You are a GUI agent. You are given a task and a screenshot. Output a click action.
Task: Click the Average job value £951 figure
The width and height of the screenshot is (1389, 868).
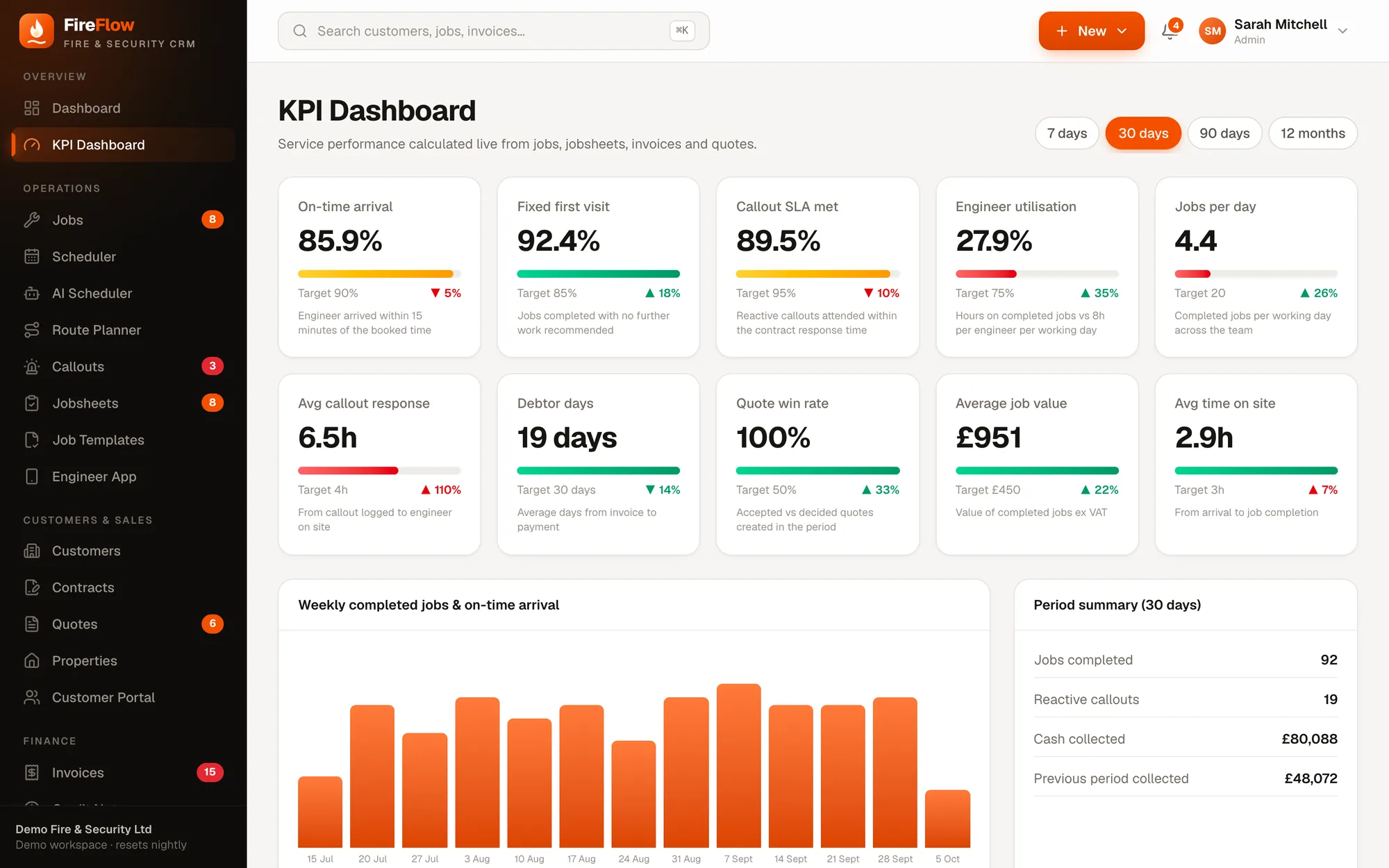tap(988, 437)
